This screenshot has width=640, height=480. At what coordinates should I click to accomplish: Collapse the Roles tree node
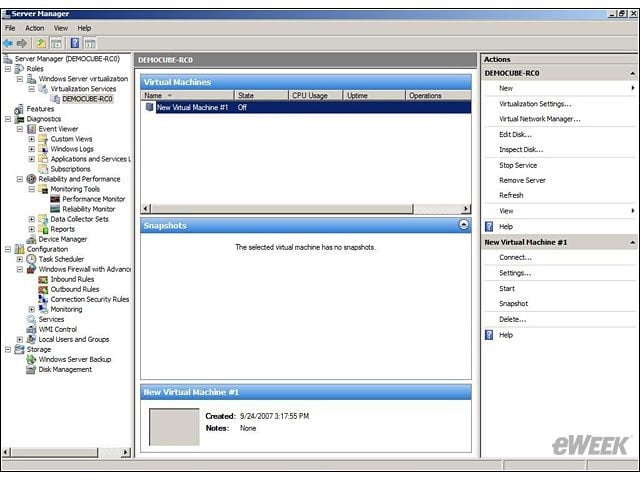[x=8, y=69]
